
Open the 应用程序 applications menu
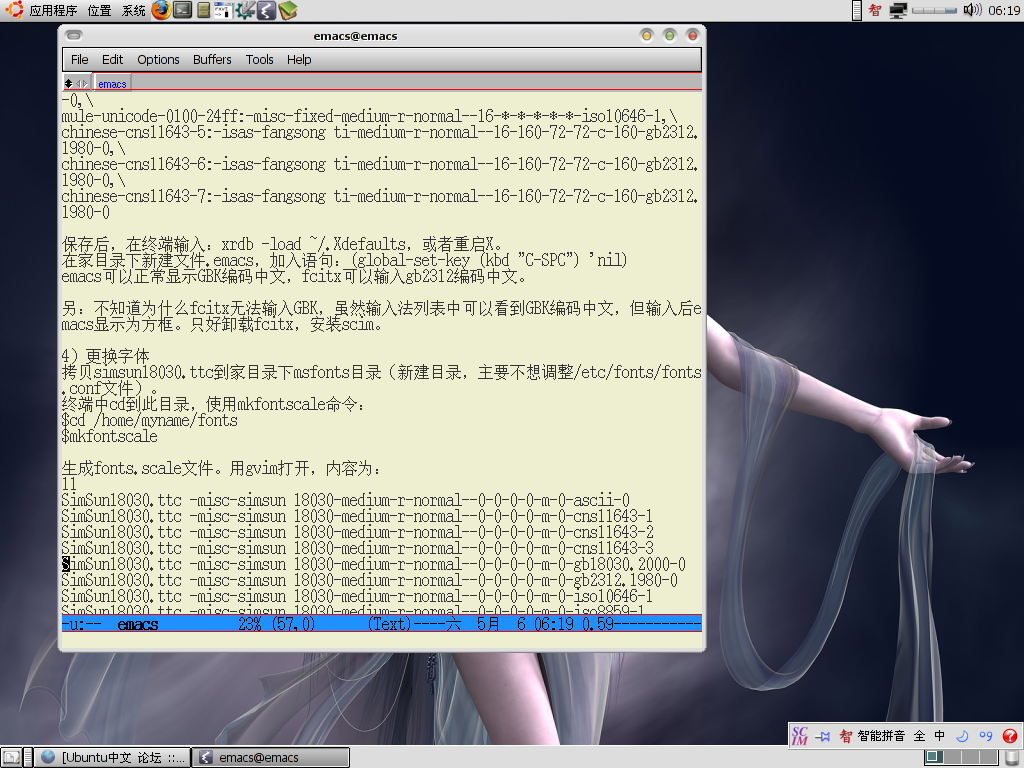[x=53, y=10]
